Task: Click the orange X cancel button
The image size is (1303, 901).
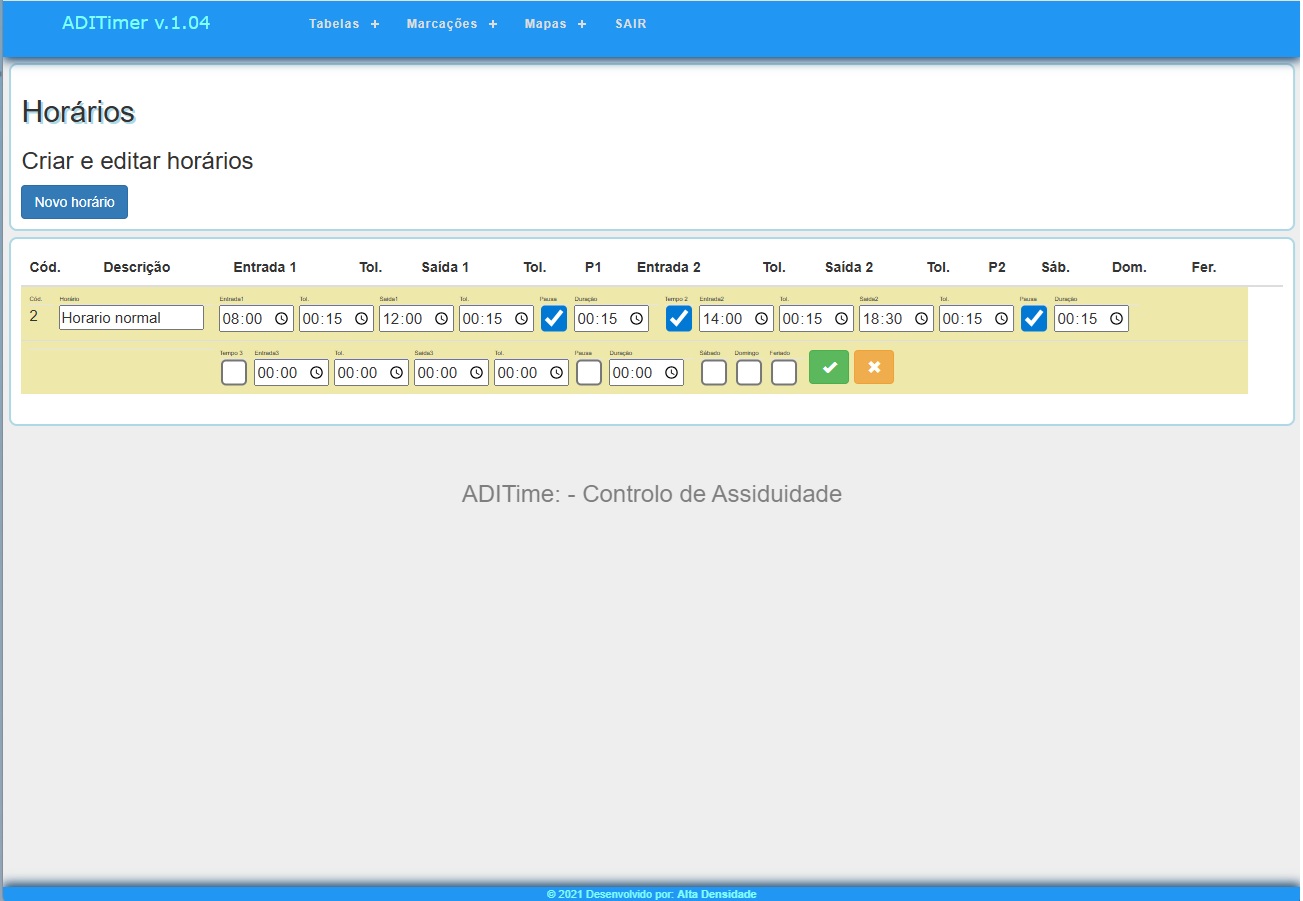Action: coord(873,367)
